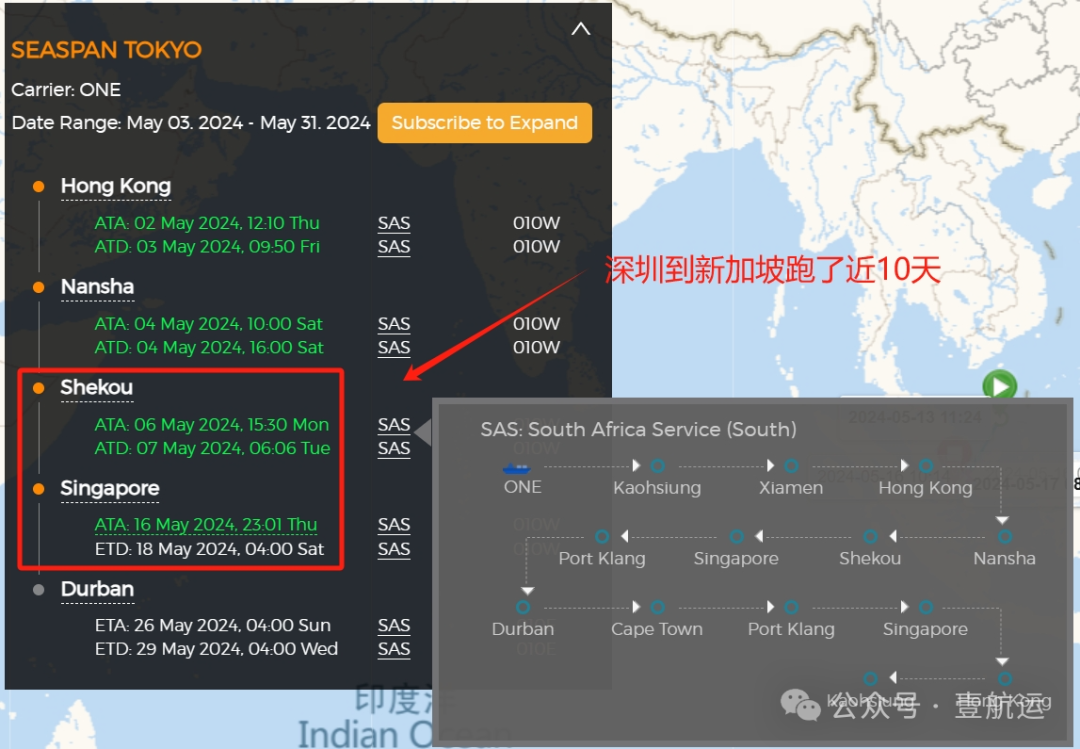The height and width of the screenshot is (749, 1080).
Task: Click the Subscribe to Expand button
Action: 484,123
